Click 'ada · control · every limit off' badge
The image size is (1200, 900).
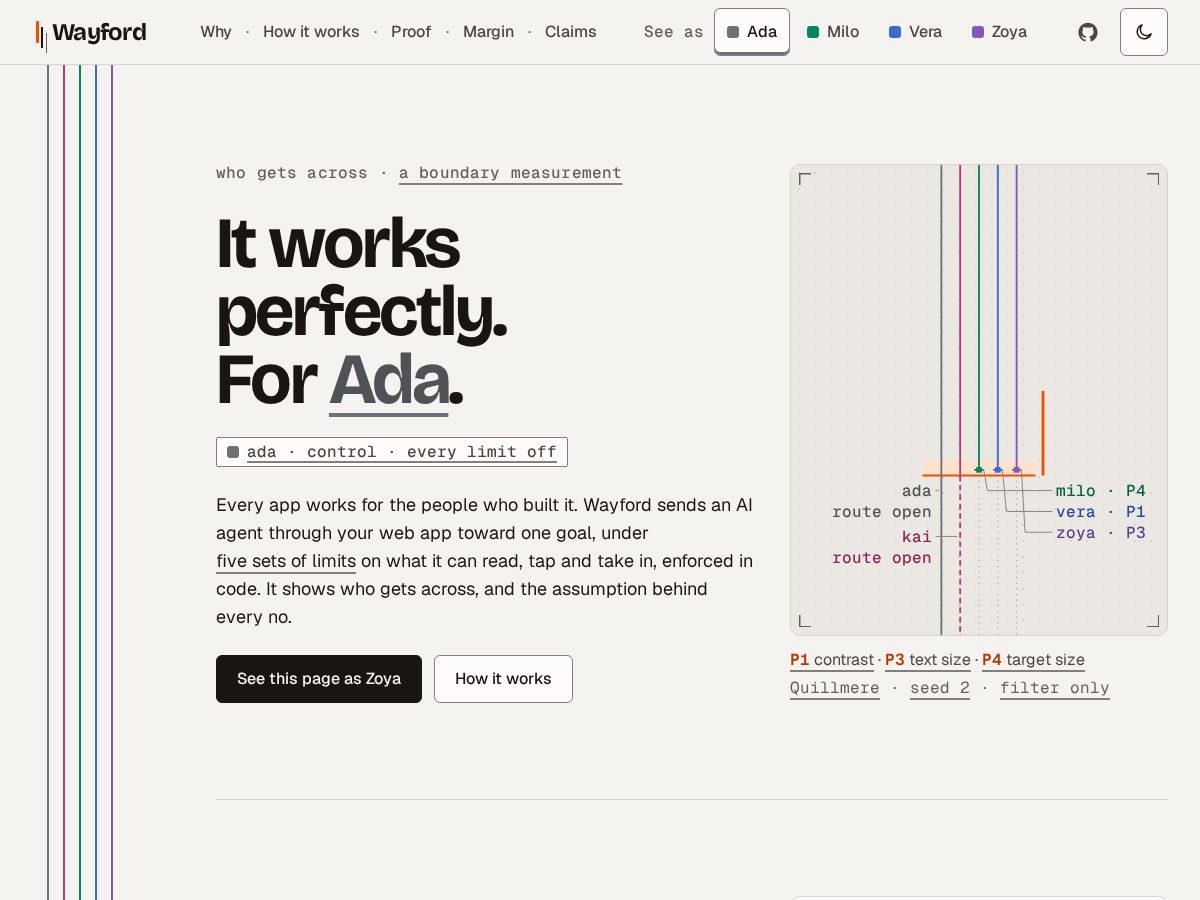[392, 452]
